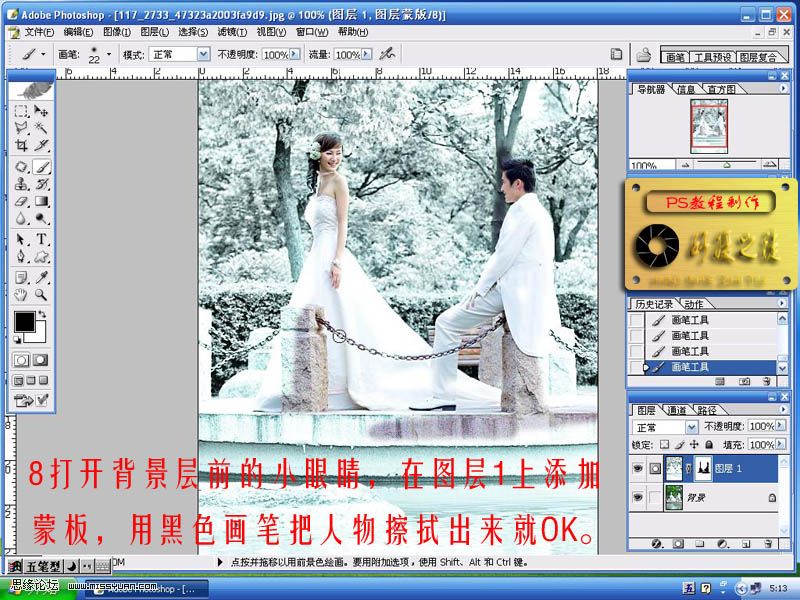Open the 滤镜 menu

(x=232, y=32)
